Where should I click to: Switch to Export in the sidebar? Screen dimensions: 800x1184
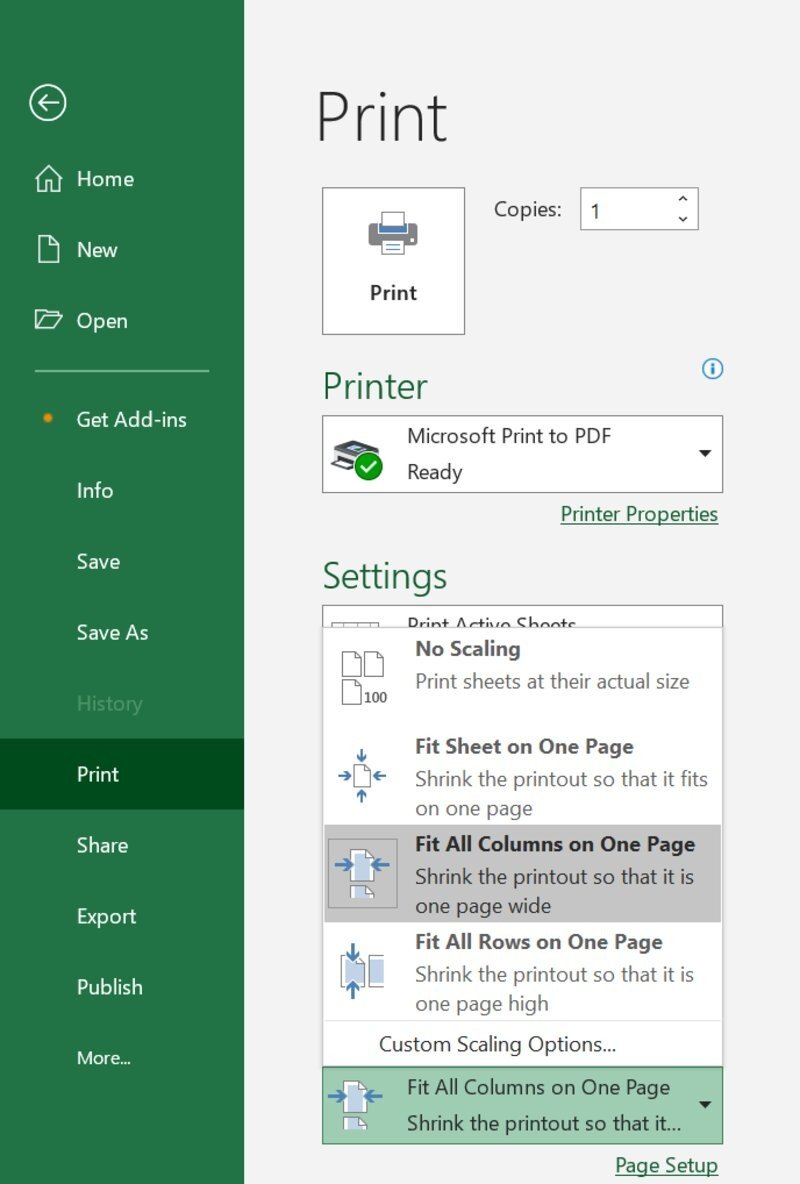point(105,916)
